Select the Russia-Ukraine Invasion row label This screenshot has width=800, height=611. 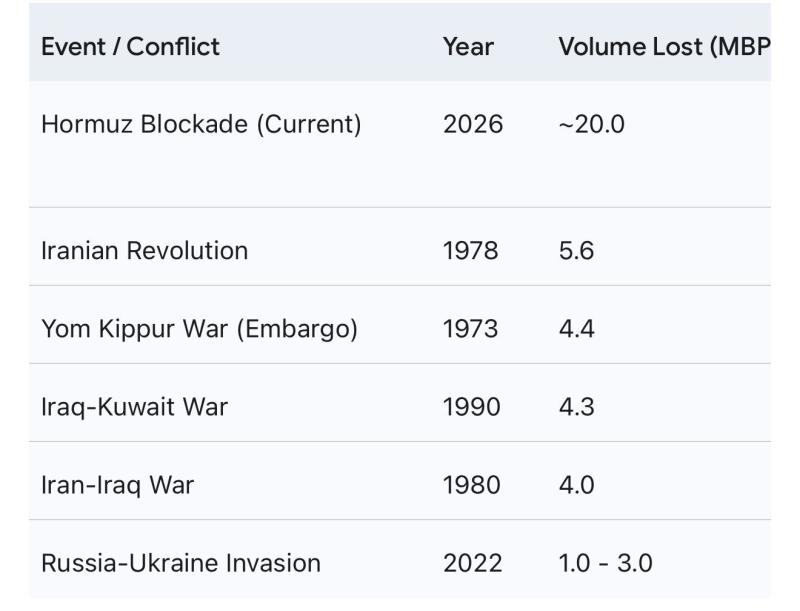click(181, 563)
